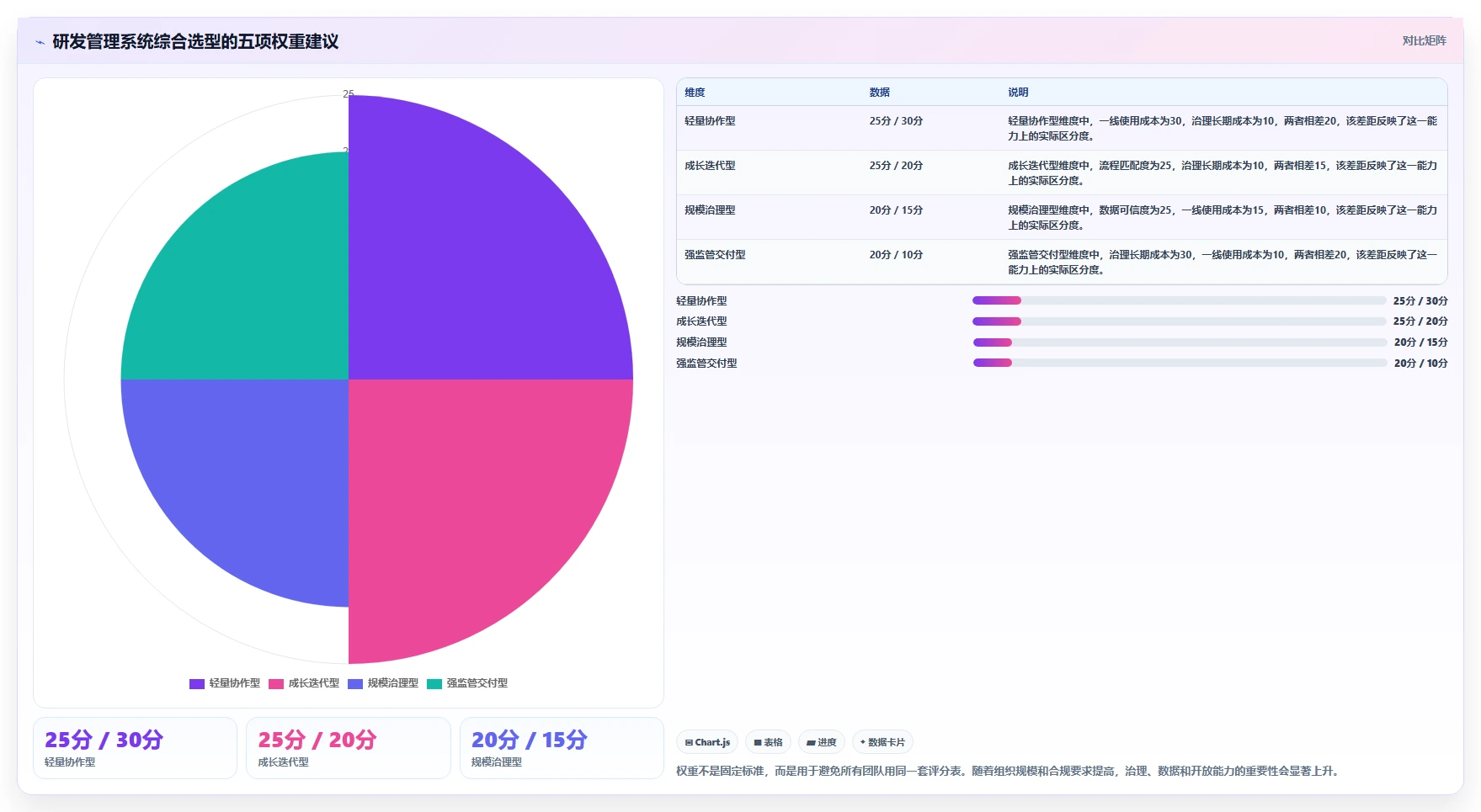Click 20分 / 10分 value after progress bar

pyautogui.click(x=1420, y=364)
